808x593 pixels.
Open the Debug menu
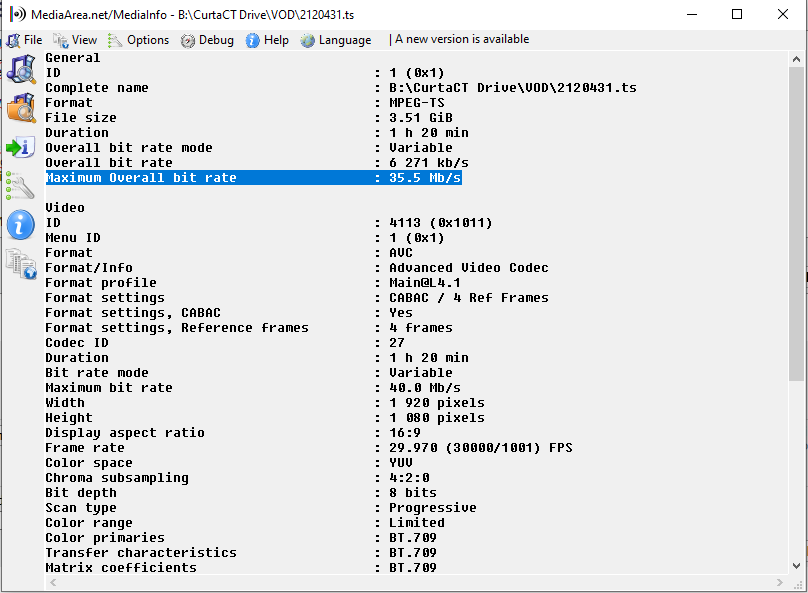click(x=207, y=40)
